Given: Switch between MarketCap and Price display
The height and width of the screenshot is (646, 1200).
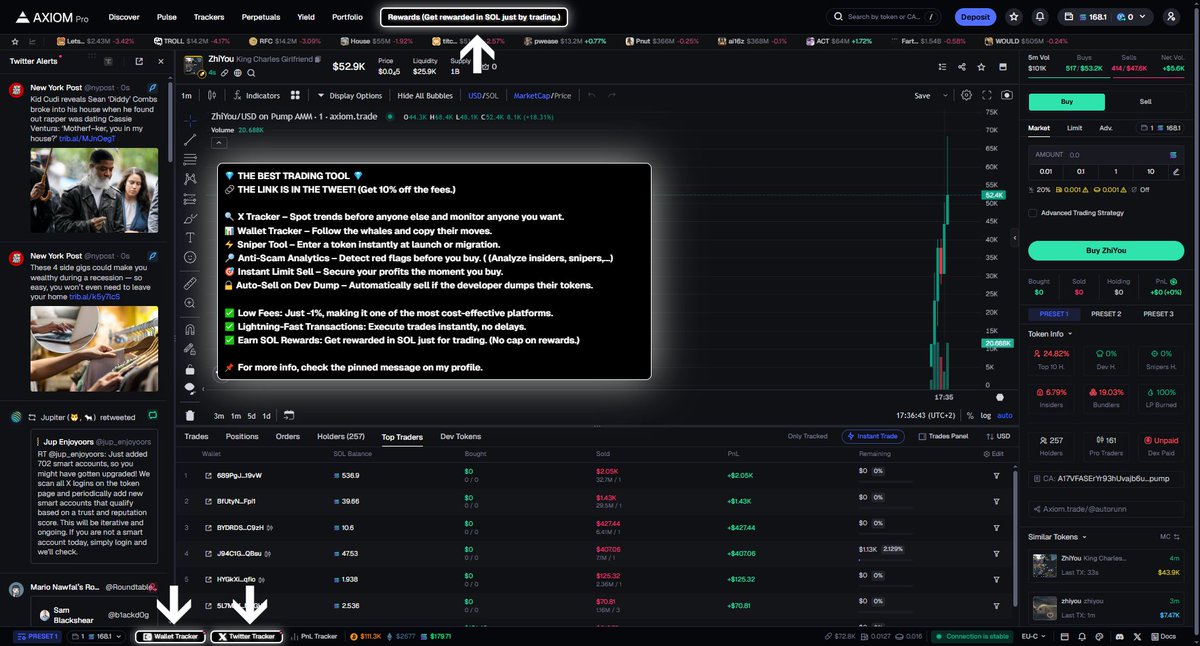Looking at the screenshot, I should 542,95.
